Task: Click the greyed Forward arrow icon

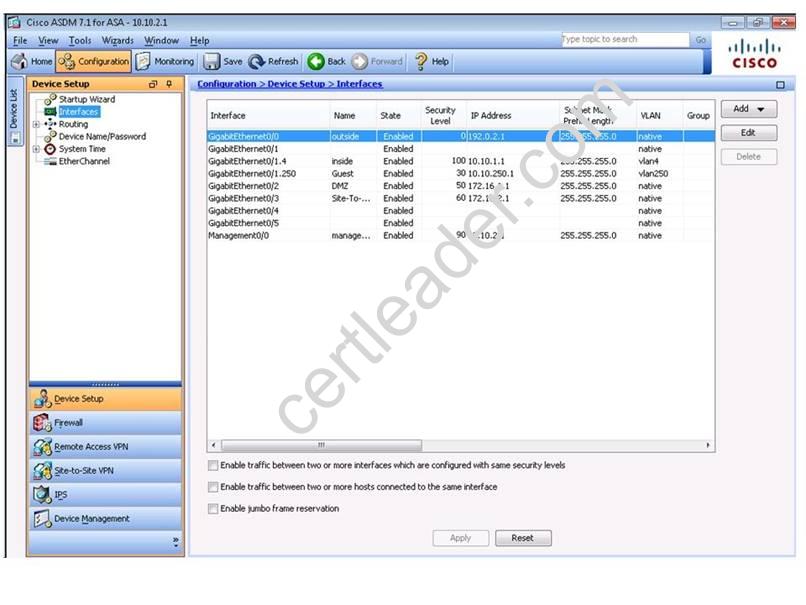Action: pyautogui.click(x=359, y=62)
